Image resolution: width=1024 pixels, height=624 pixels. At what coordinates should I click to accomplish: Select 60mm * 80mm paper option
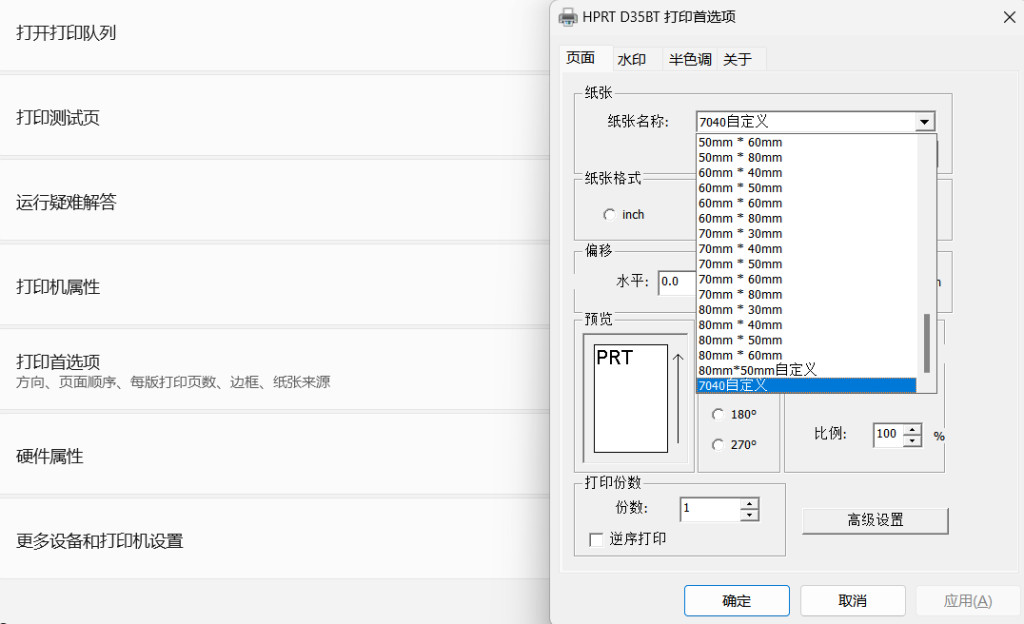click(807, 218)
